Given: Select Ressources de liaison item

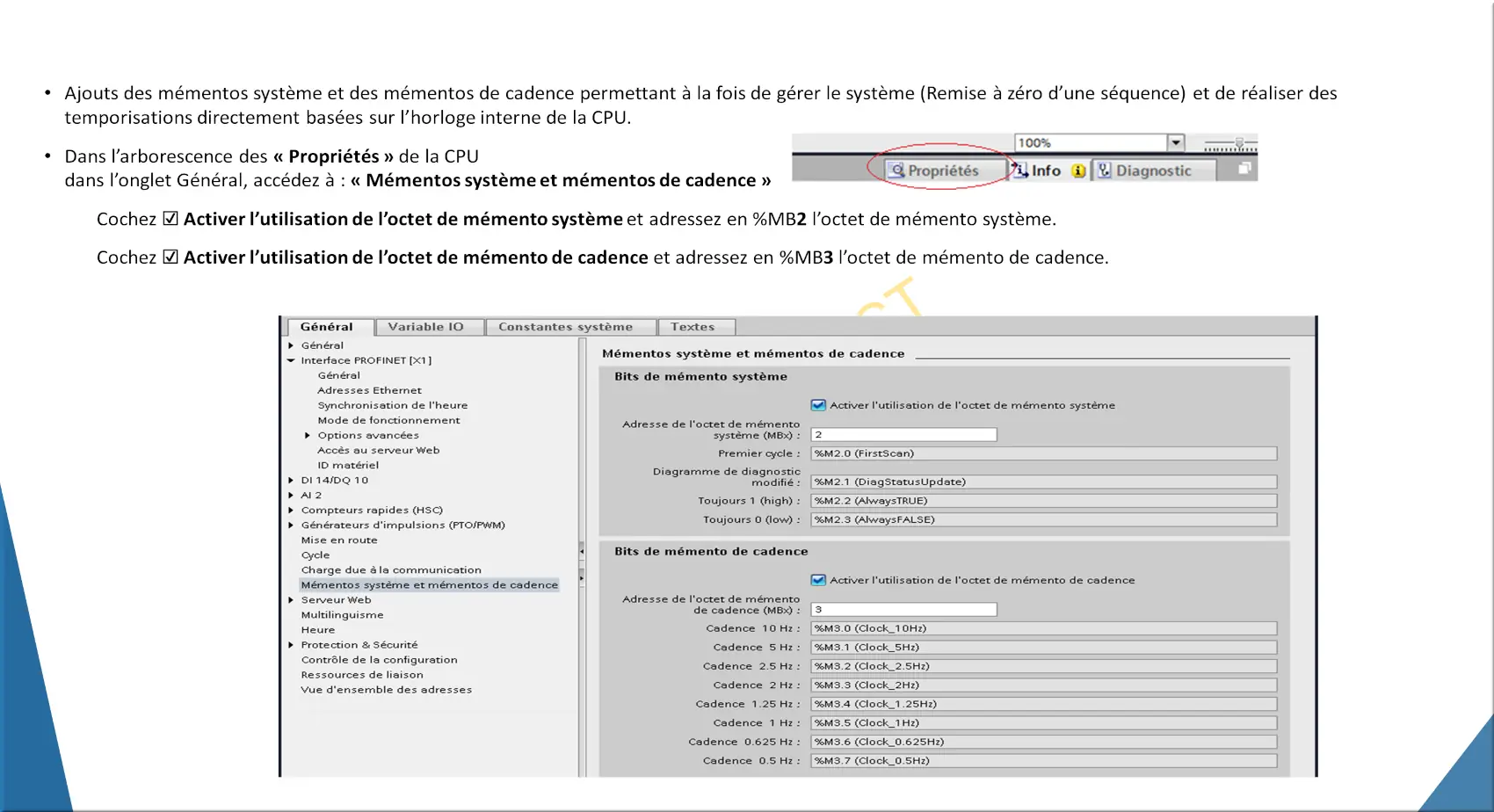Looking at the screenshot, I should click(x=362, y=675).
